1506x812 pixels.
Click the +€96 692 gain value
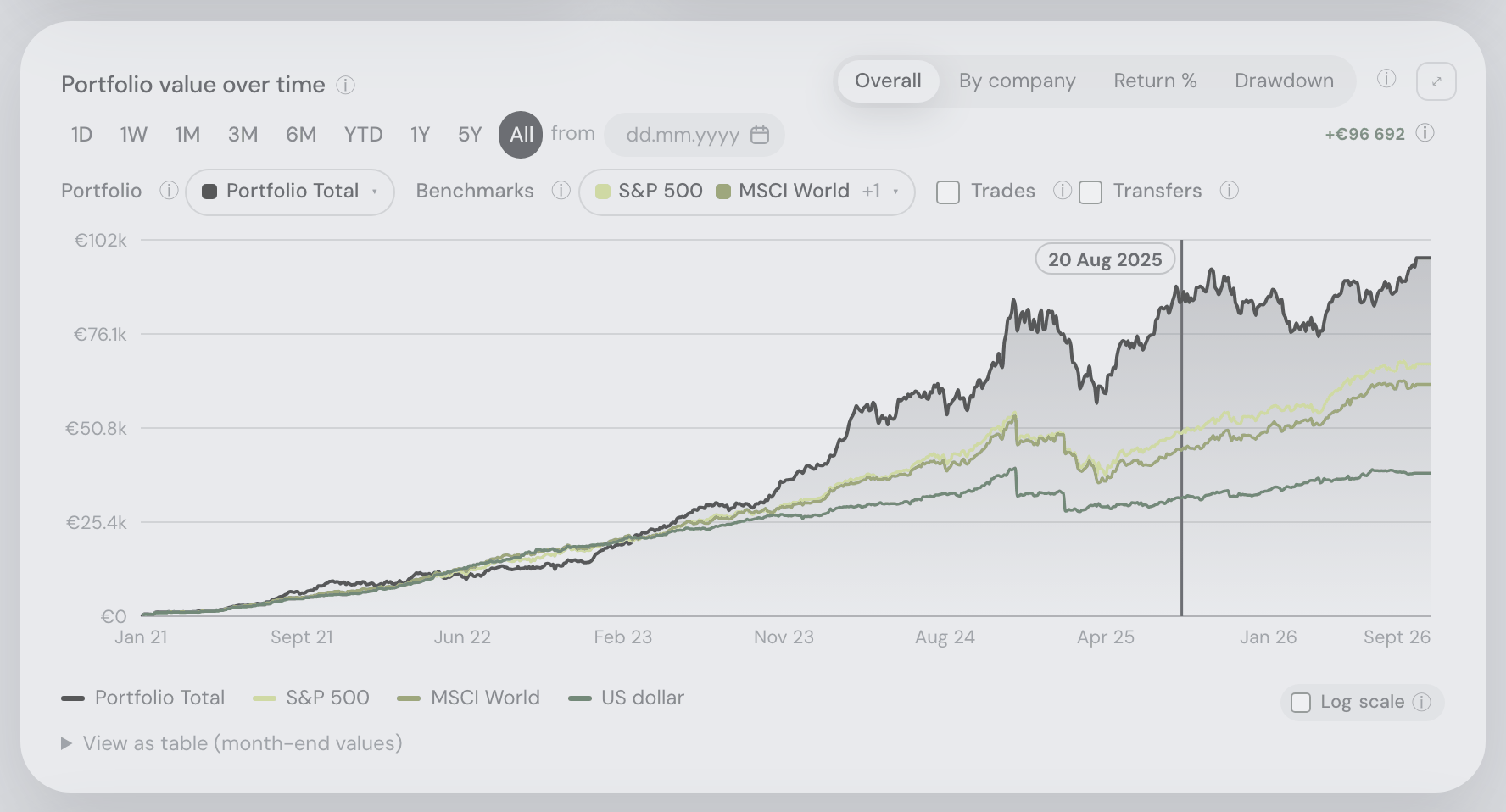pyautogui.click(x=1365, y=134)
